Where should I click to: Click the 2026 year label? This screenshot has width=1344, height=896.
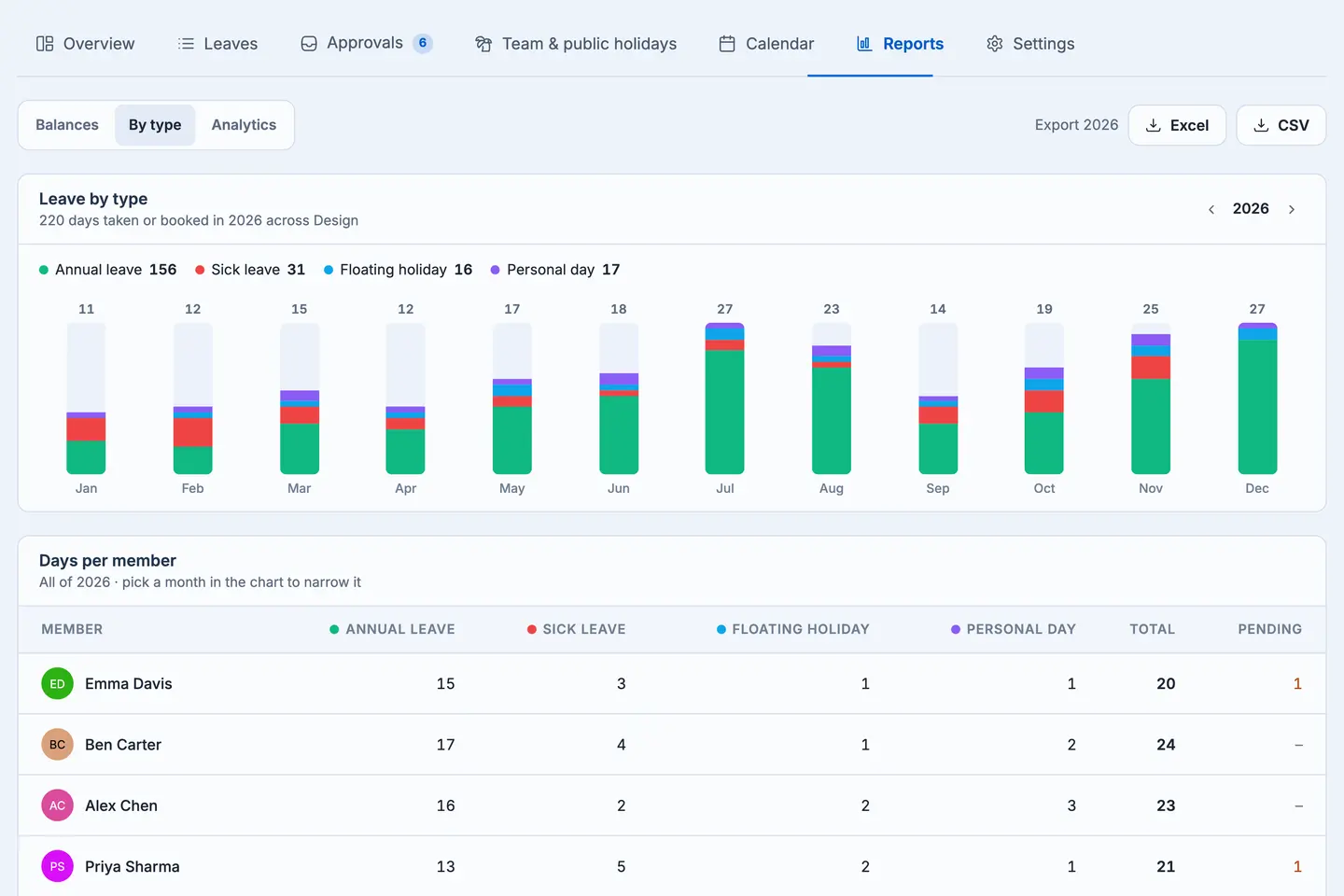click(1251, 209)
